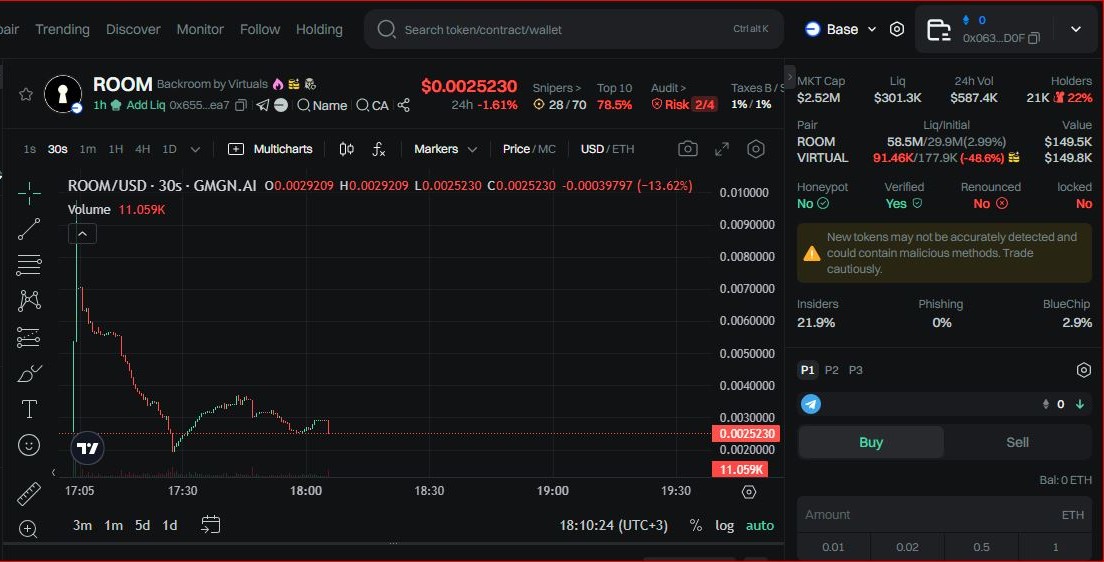Screen dimensions: 1104x562
Task: Copy the 0x655...ea7 contract address
Action: pyautogui.click(x=241, y=105)
